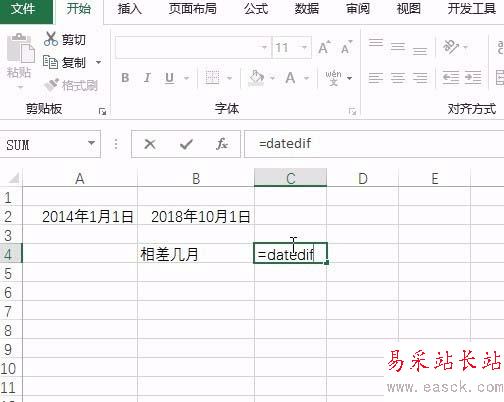Open the font name dropdown
Screen dimensions: 504x402
[264, 48]
